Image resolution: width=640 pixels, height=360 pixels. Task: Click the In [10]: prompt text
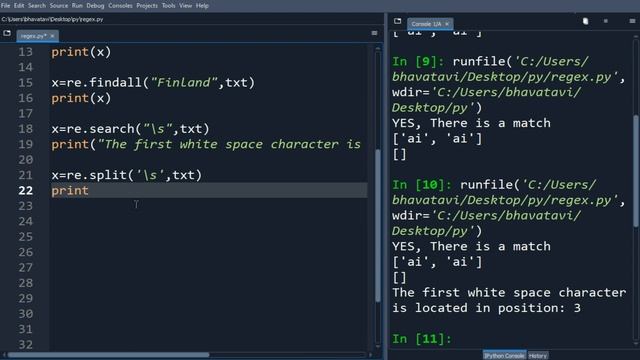[x=422, y=185]
